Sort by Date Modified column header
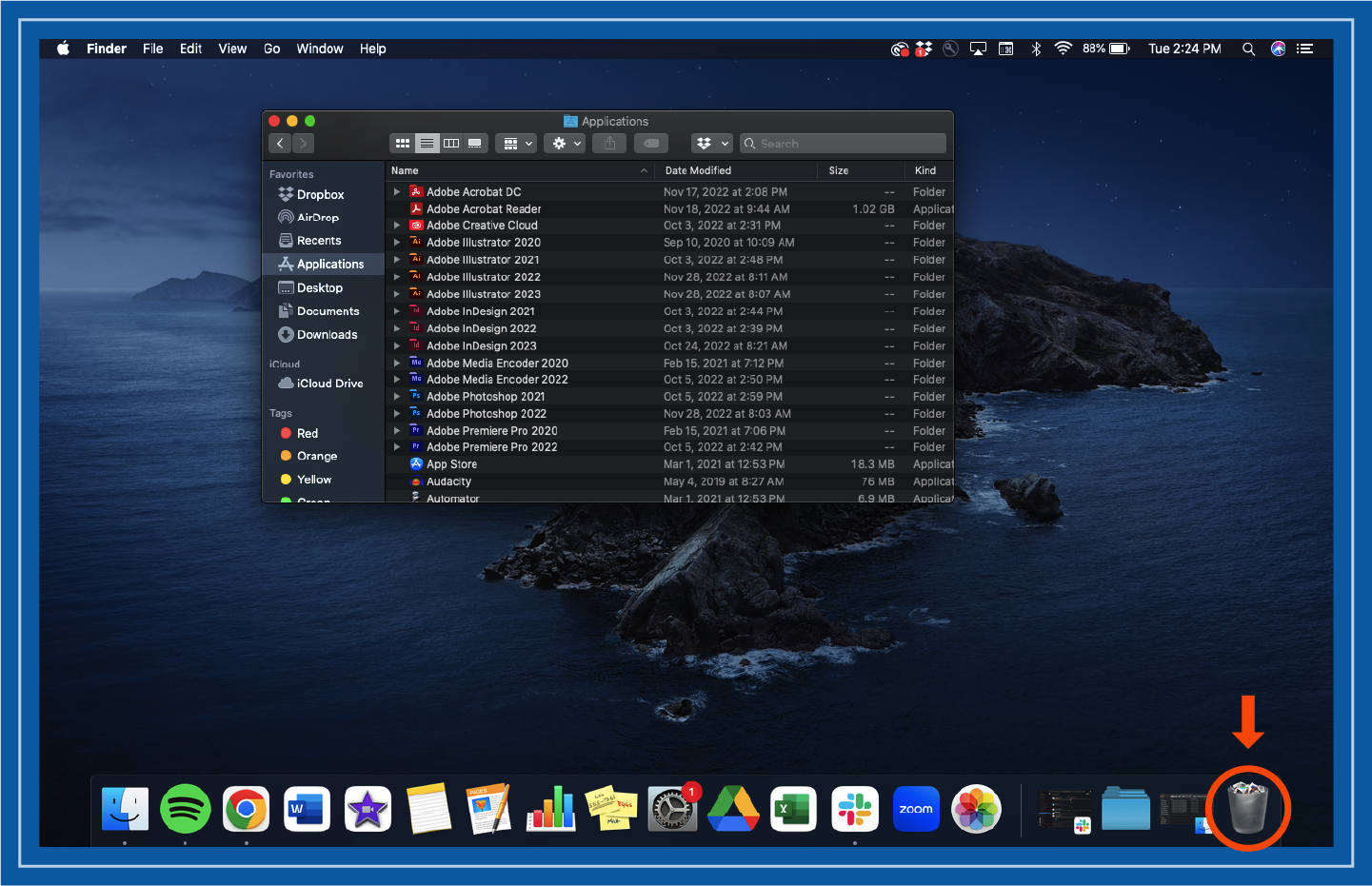Screen dimensions: 1372x886 [x=737, y=170]
